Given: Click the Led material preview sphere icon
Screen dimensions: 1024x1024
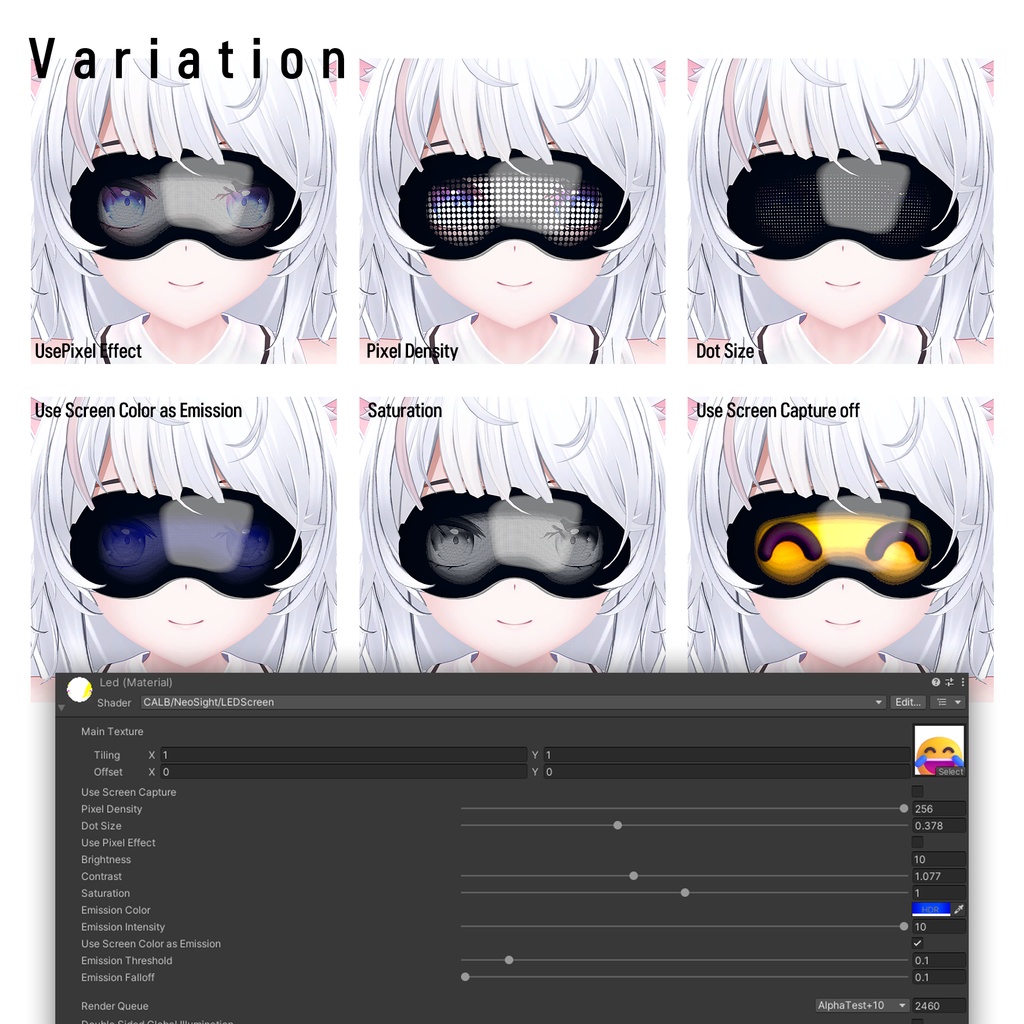Looking at the screenshot, I should [79, 690].
